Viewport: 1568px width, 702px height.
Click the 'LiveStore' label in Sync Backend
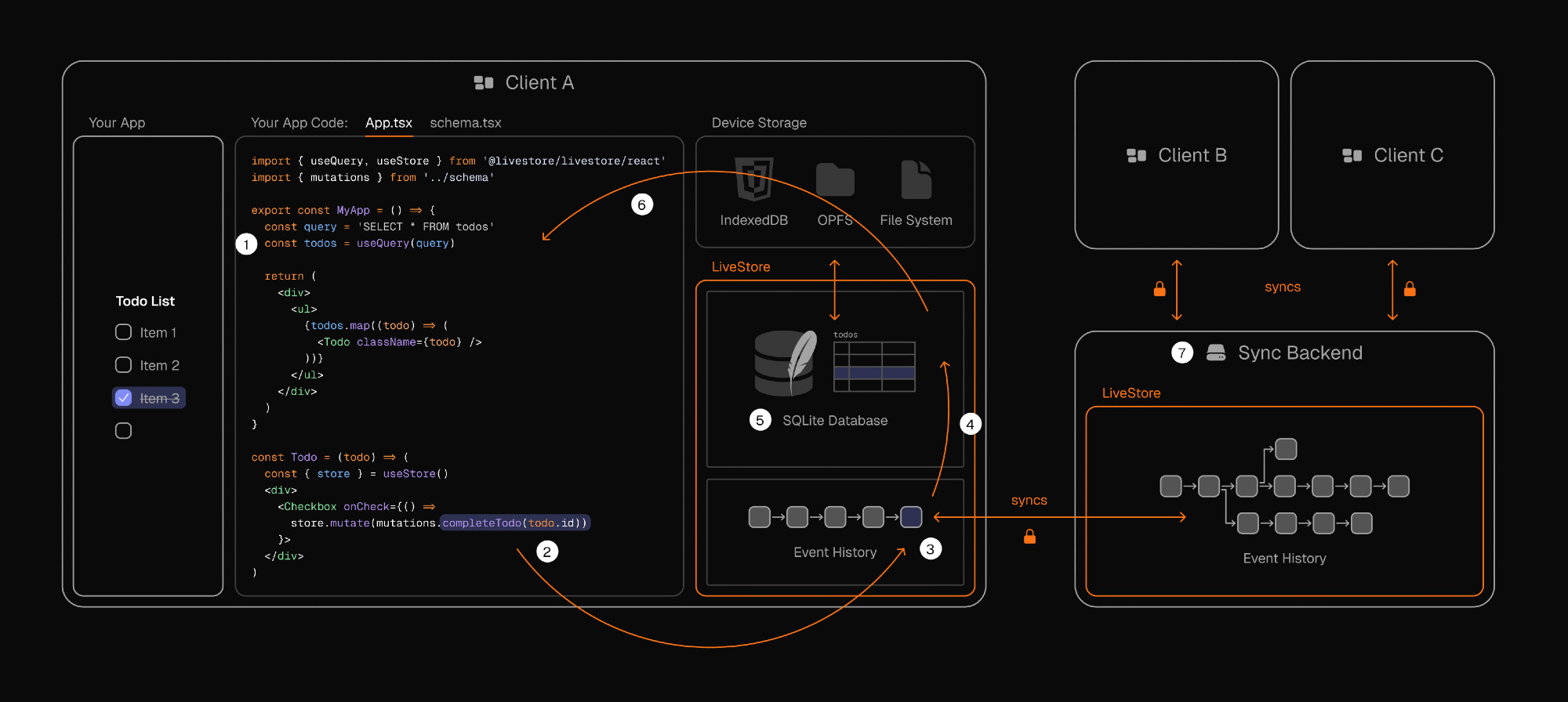[x=1131, y=393]
